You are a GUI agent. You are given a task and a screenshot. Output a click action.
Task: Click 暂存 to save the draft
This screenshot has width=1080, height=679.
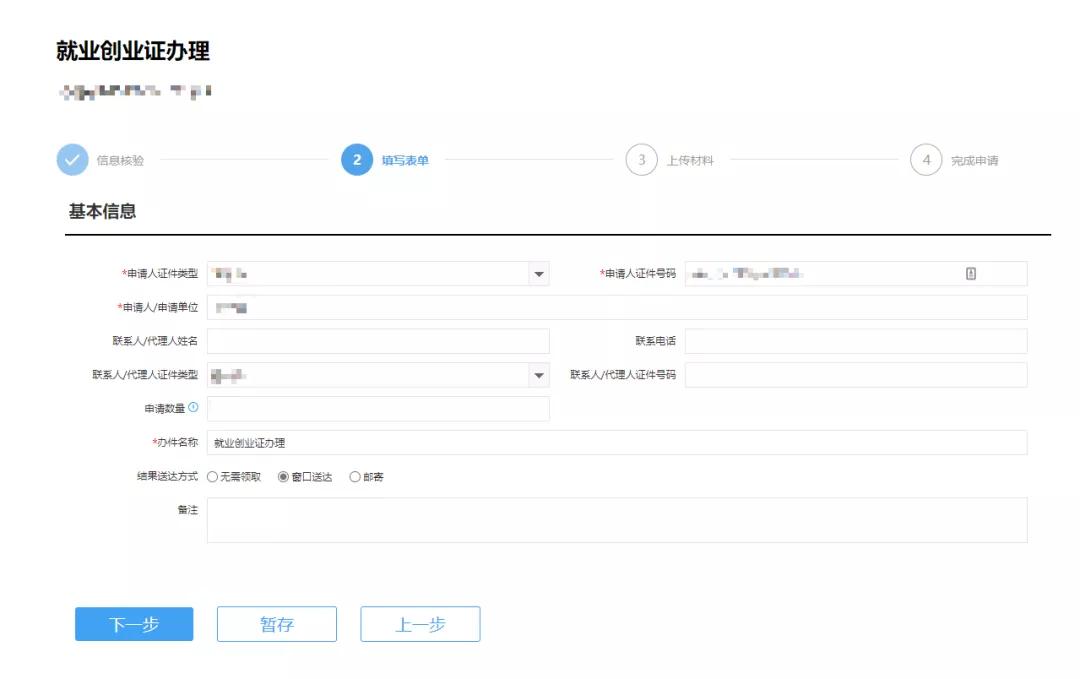(x=277, y=623)
